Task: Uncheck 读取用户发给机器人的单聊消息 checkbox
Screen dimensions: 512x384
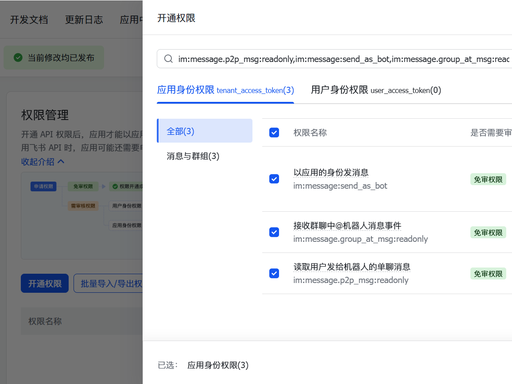Action: click(274, 273)
